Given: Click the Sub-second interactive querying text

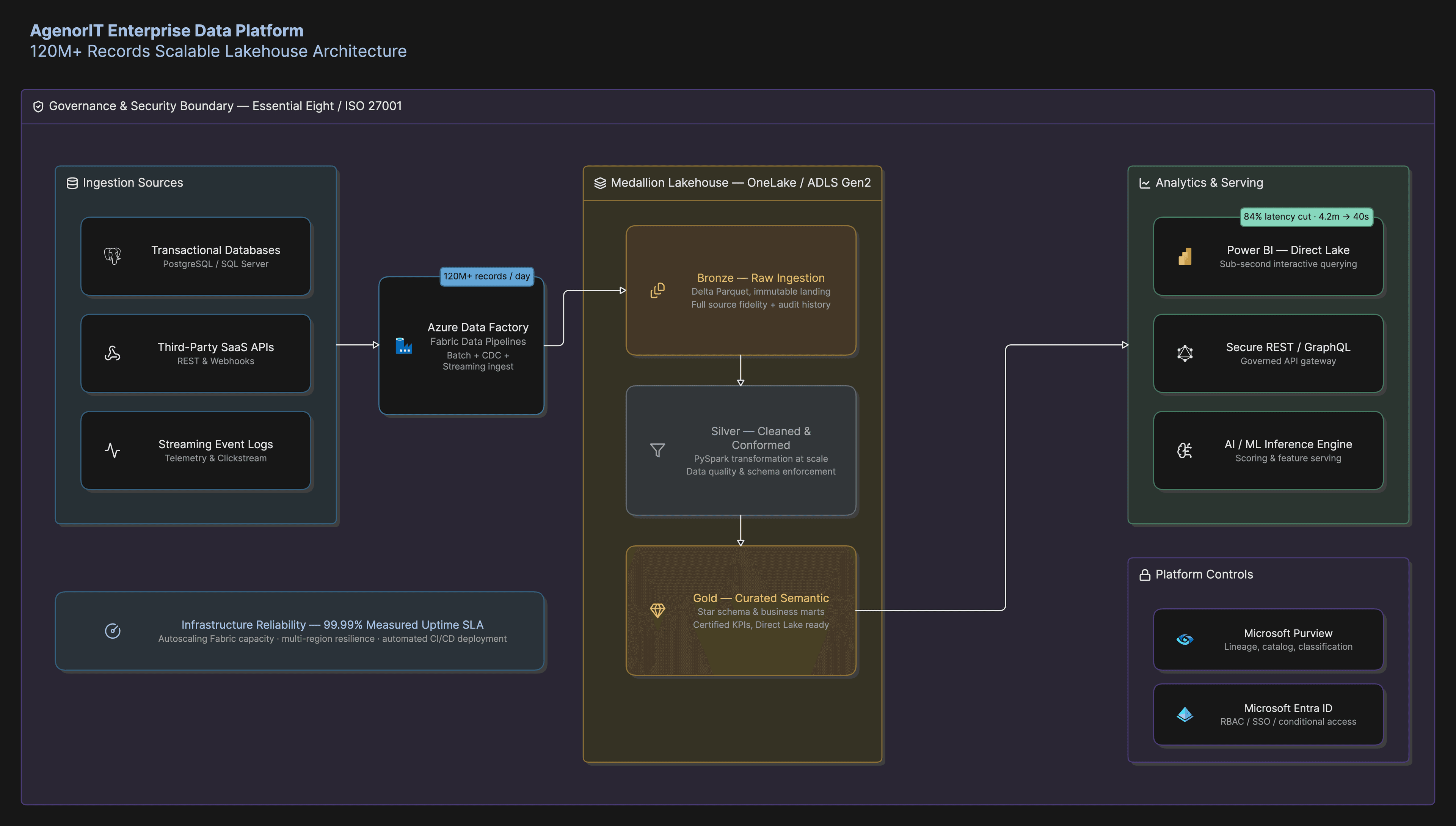Looking at the screenshot, I should (1288, 264).
